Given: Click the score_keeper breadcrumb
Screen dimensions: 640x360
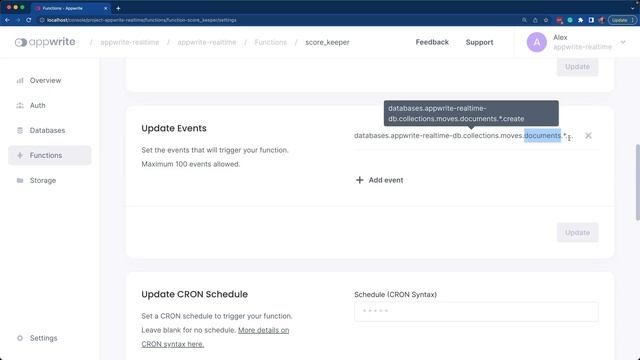Looking at the screenshot, I should pyautogui.click(x=327, y=42).
